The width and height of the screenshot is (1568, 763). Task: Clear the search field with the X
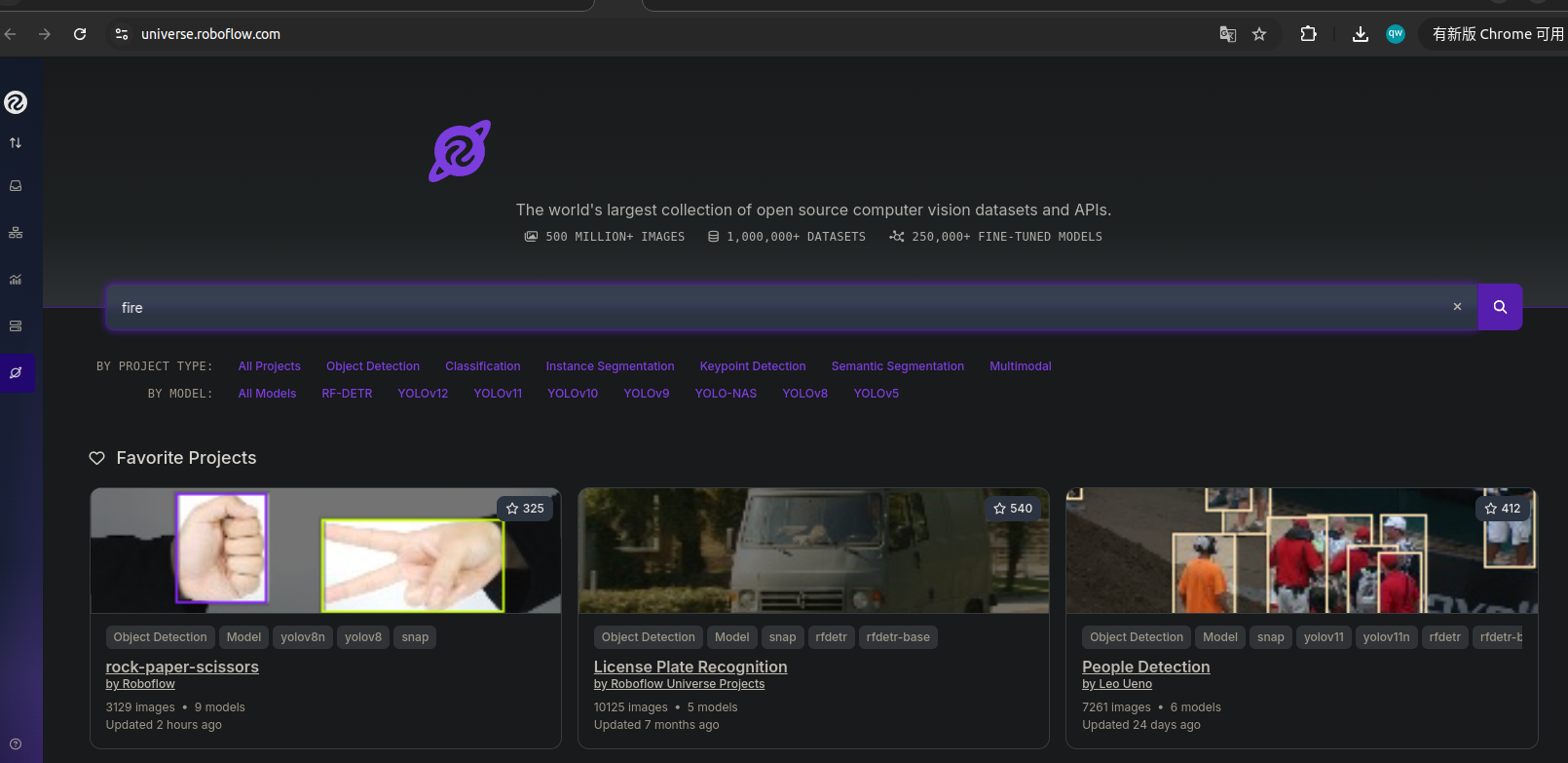[1457, 307]
